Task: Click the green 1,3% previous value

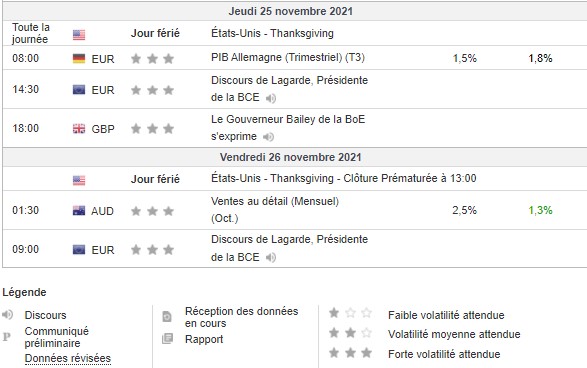Action: (x=540, y=210)
